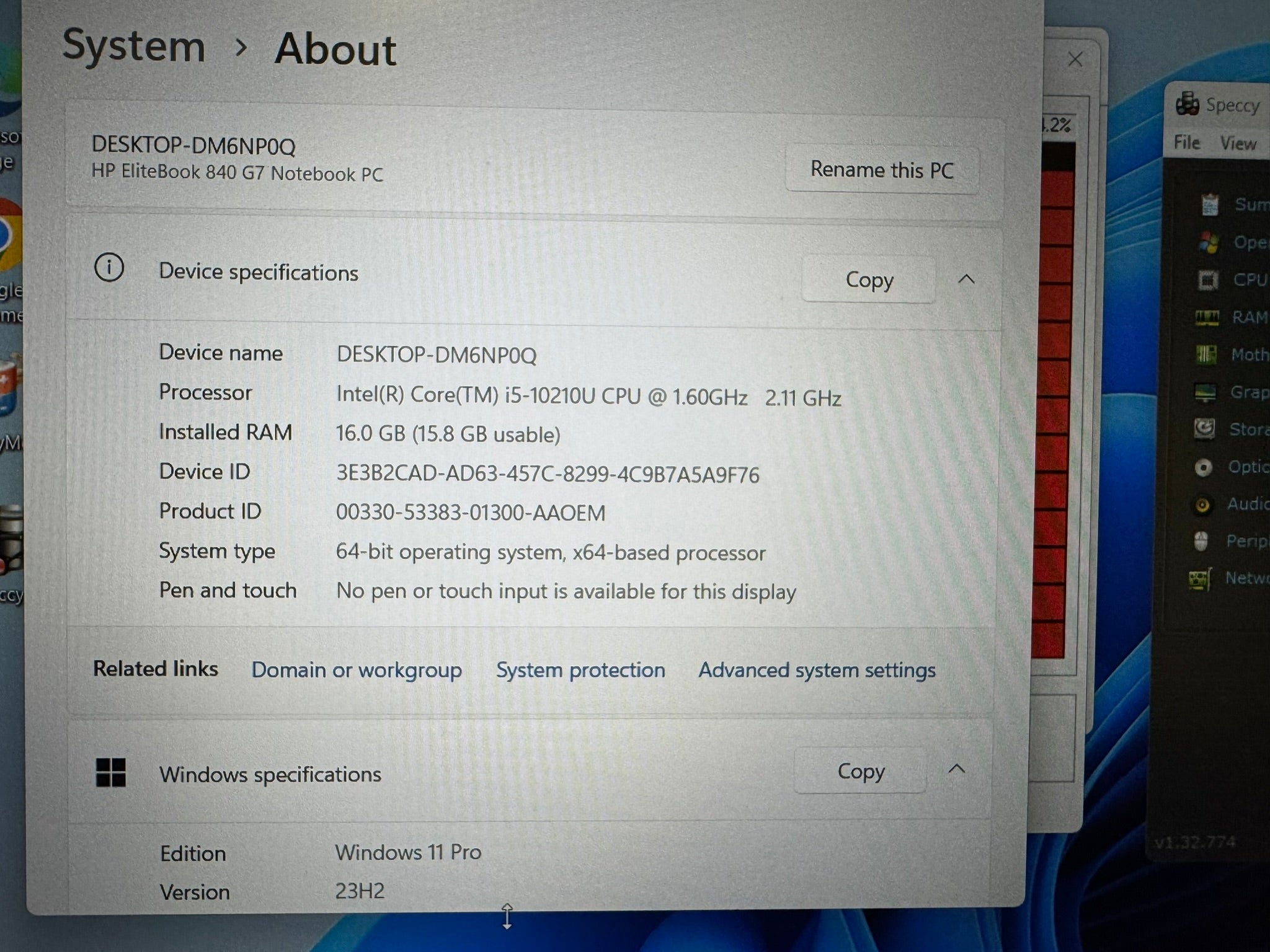Viewport: 1270px width, 952px height.
Task: Click the Pen and touch value text
Action: [566, 591]
